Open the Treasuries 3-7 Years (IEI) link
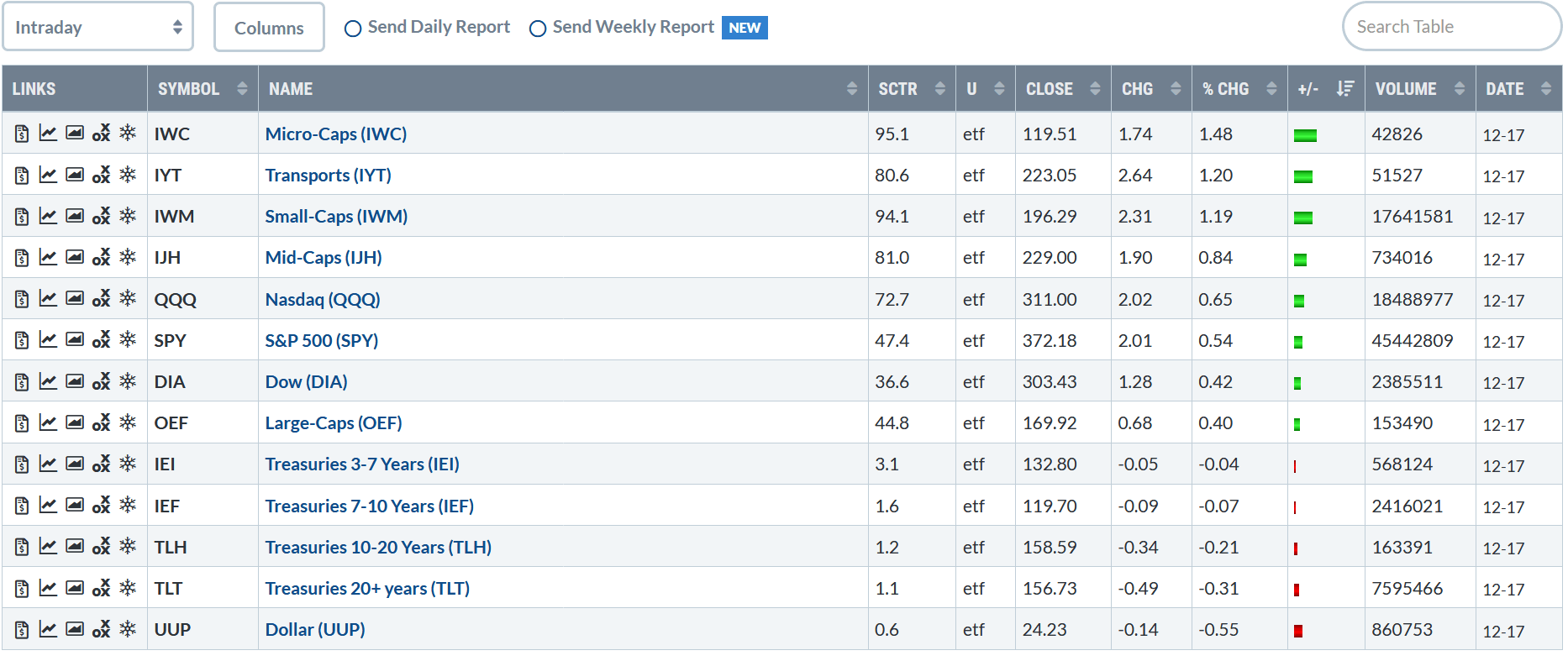The image size is (1568, 661). coord(362,464)
